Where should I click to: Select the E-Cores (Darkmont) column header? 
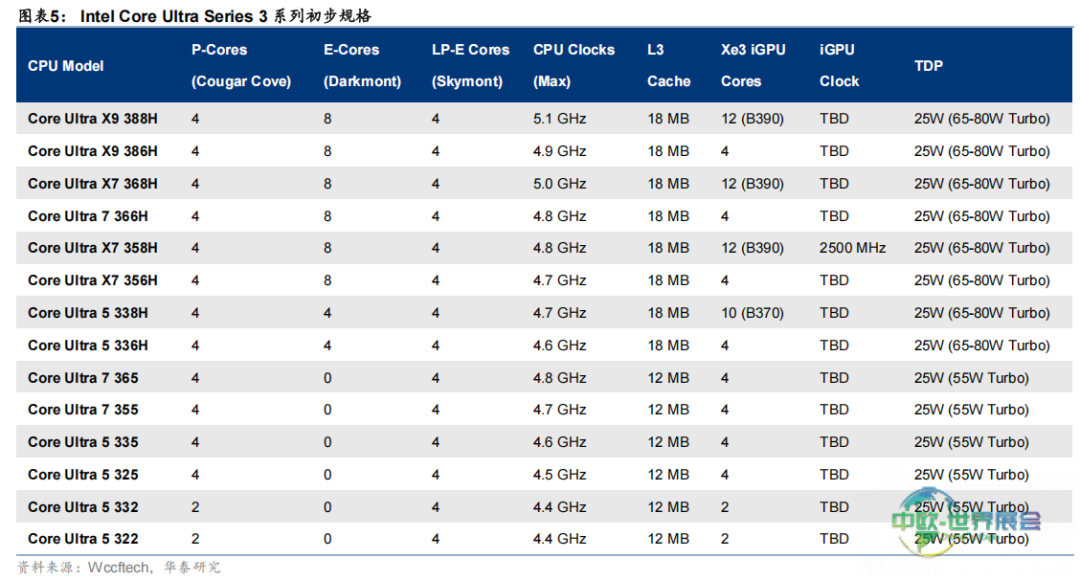click(x=362, y=66)
